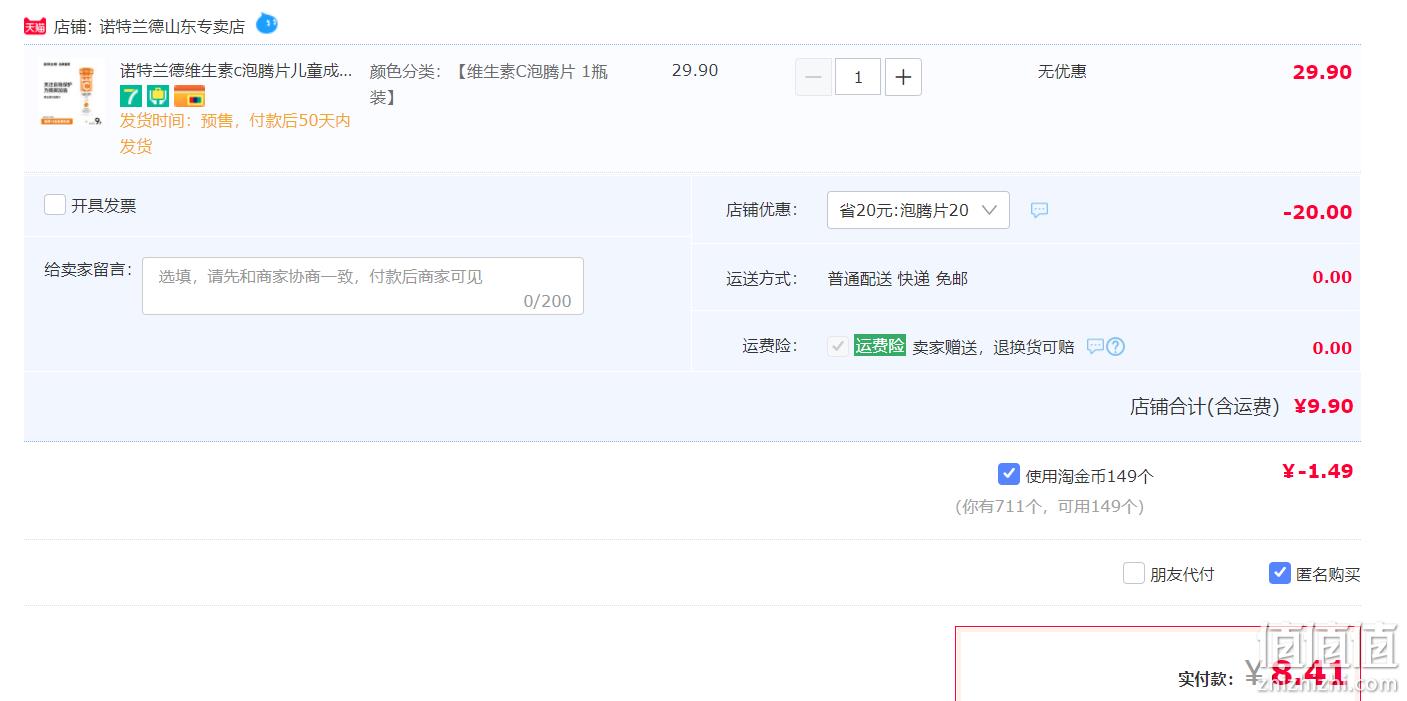Viewport: 1407px width, 701px height.
Task: Click the green 7-day return badge
Action: point(131,96)
